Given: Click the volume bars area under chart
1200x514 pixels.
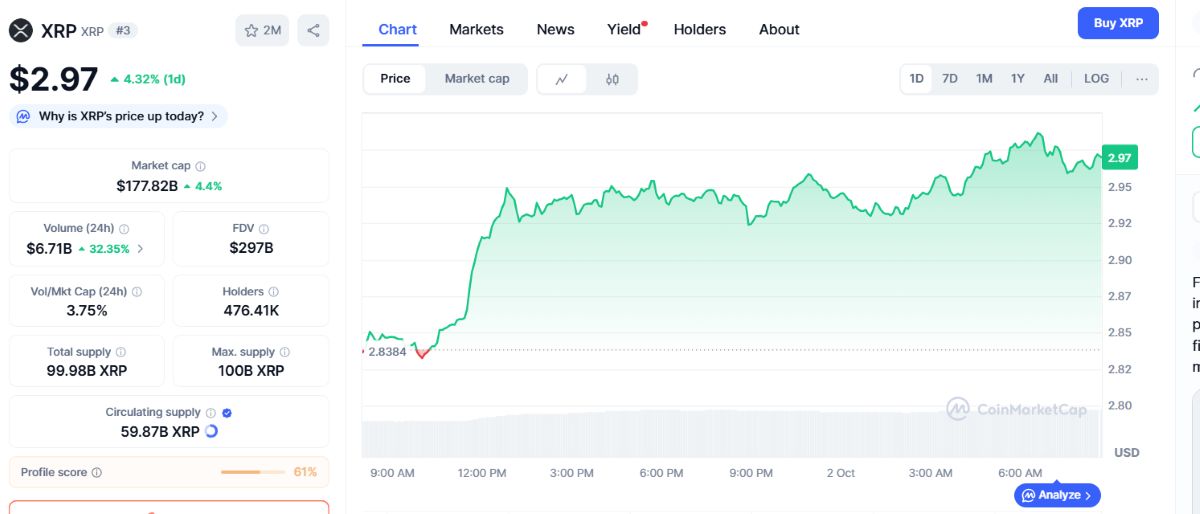Looking at the screenshot, I should click(x=731, y=433).
